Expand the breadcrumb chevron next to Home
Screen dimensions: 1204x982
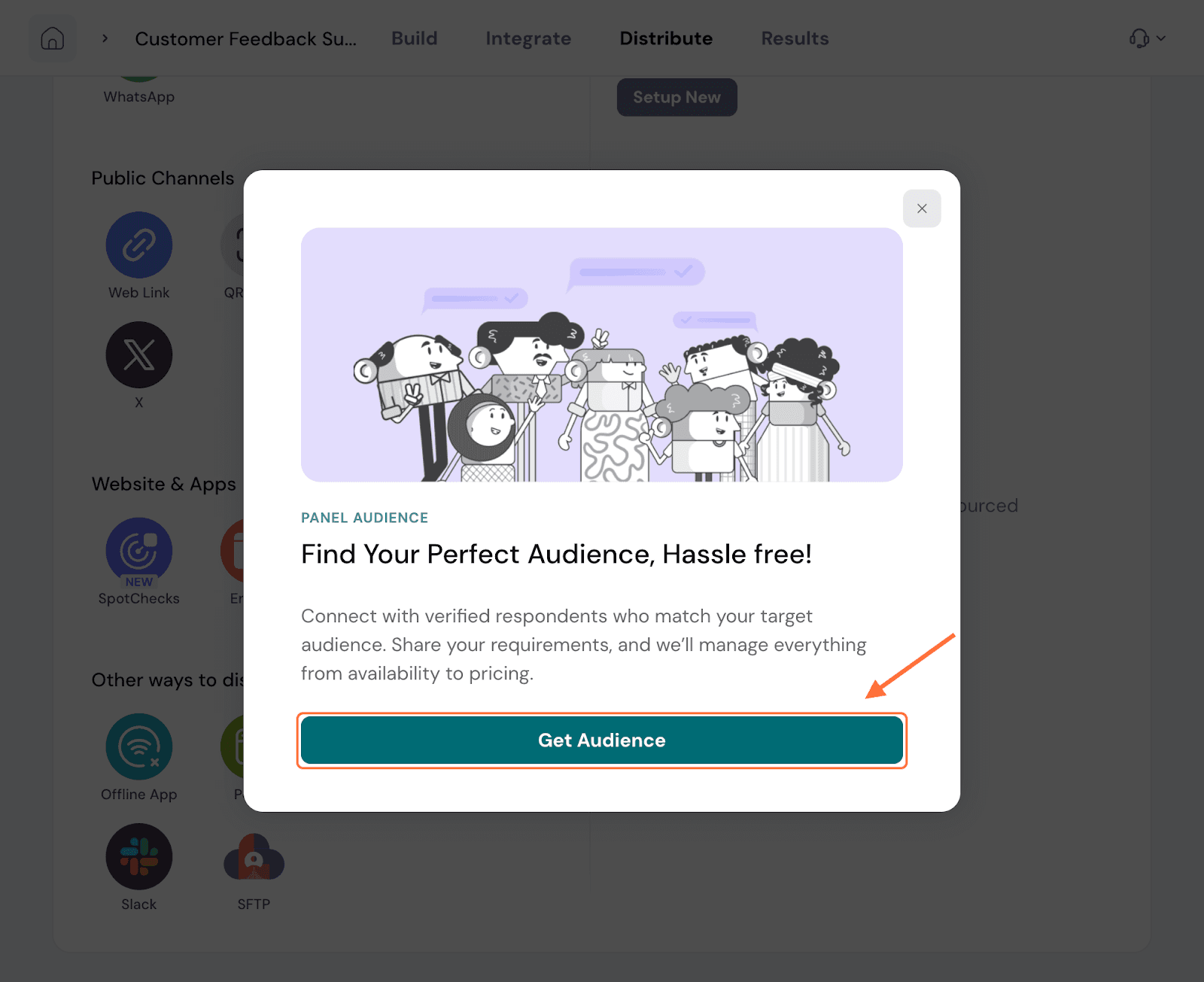tap(105, 38)
